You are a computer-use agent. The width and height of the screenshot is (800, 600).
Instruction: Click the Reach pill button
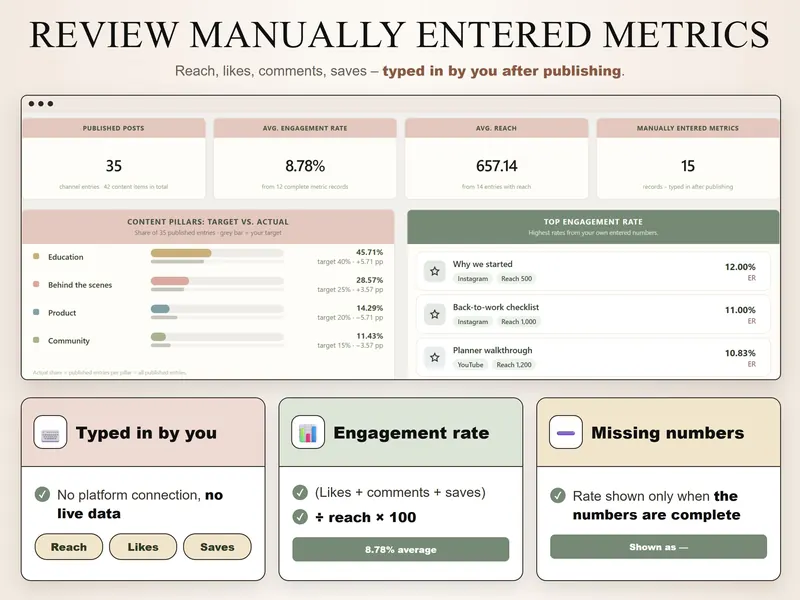pyautogui.click(x=69, y=547)
